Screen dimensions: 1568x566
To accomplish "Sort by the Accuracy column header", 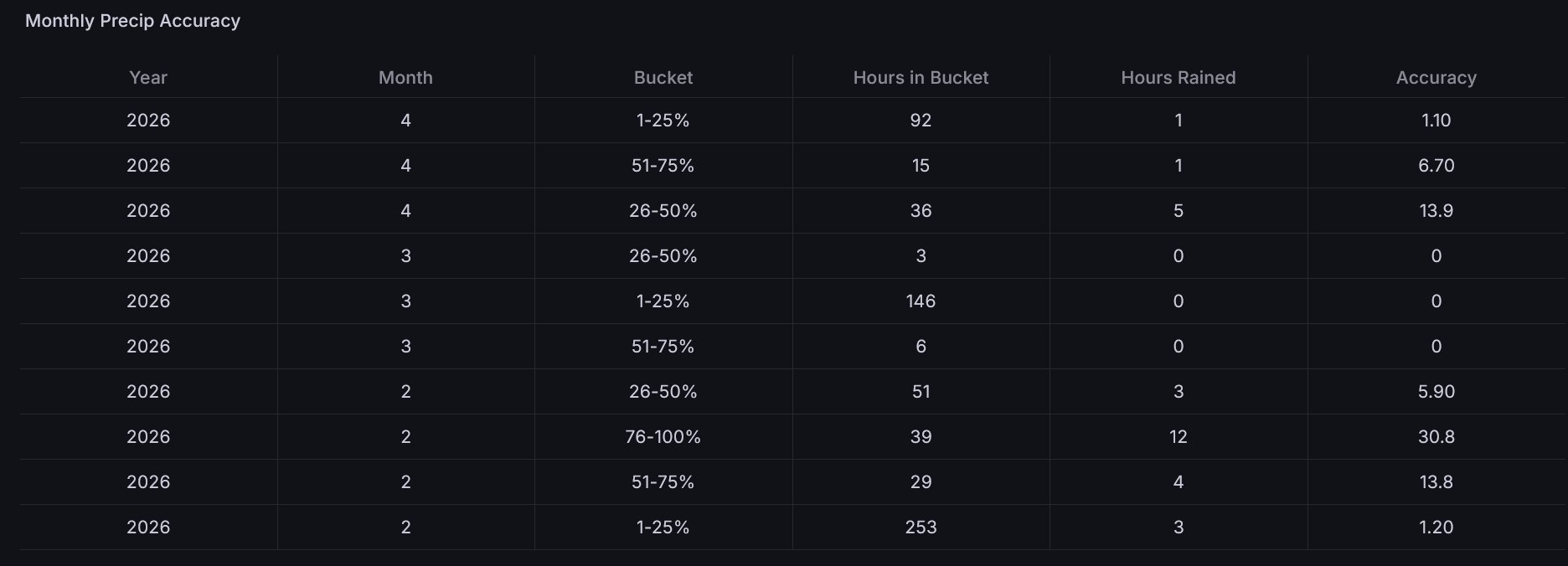I will point(1436,78).
